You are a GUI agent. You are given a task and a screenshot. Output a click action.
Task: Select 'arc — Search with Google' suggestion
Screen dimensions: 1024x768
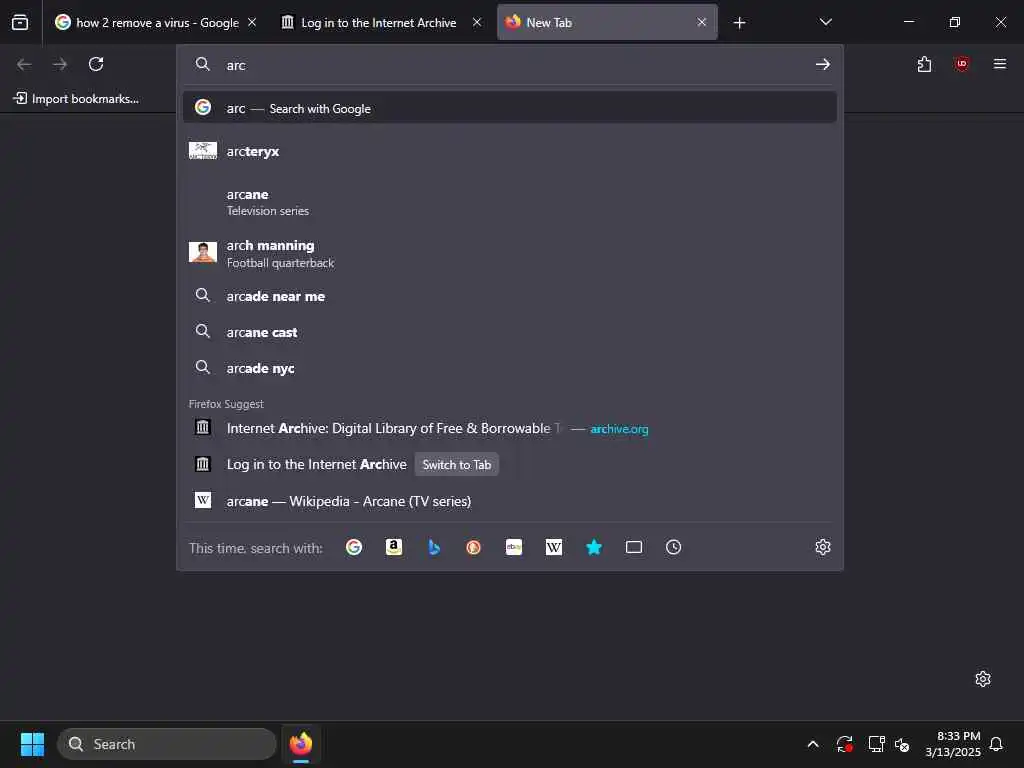pyautogui.click(x=510, y=108)
